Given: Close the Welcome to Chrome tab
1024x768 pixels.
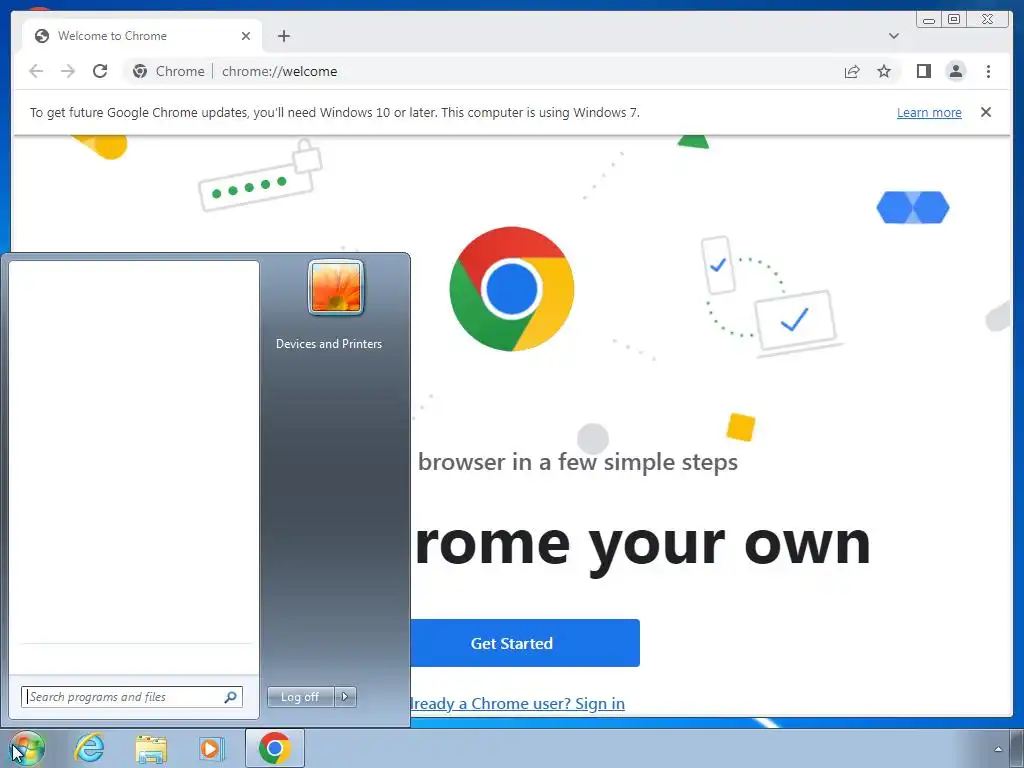Looking at the screenshot, I should coord(246,36).
